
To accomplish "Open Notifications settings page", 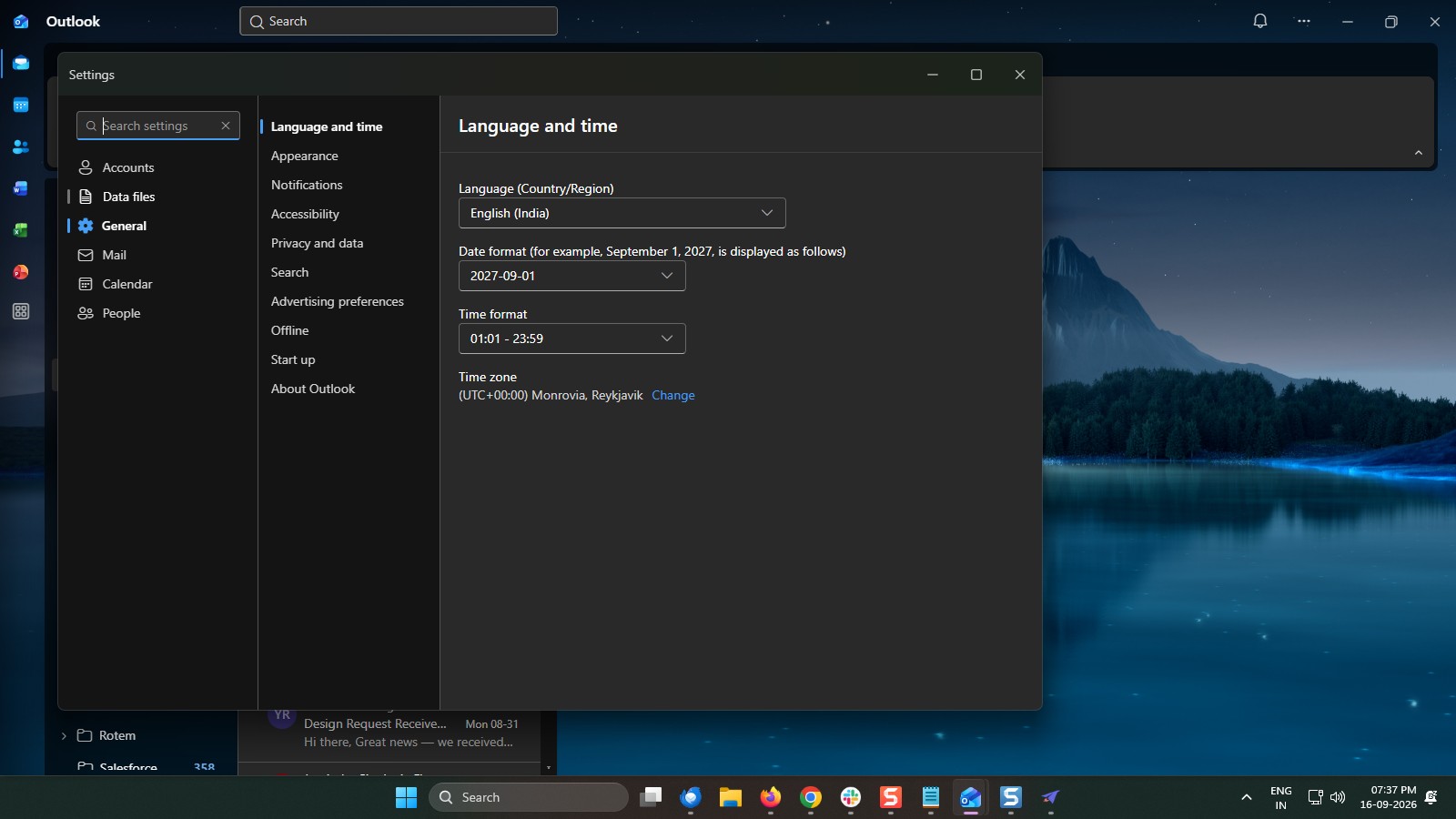I will (307, 185).
